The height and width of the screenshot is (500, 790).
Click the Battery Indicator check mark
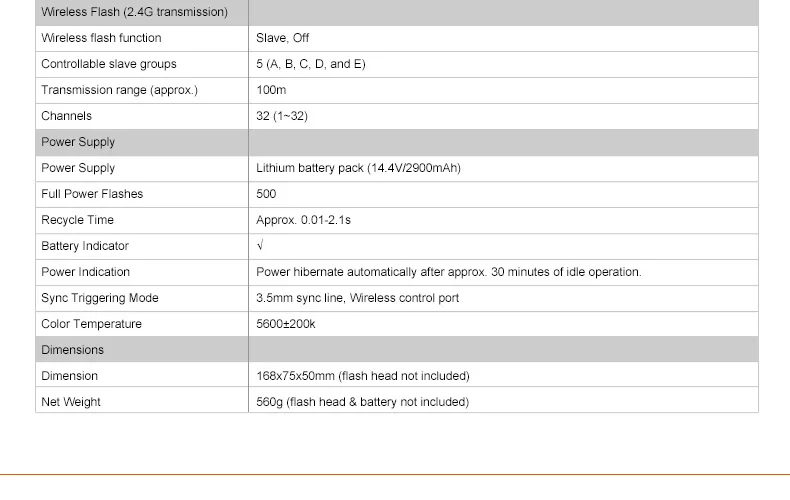point(260,245)
